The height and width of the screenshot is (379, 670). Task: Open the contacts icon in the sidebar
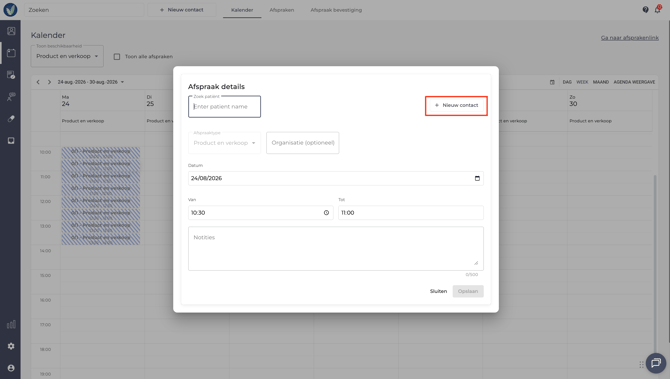[11, 31]
